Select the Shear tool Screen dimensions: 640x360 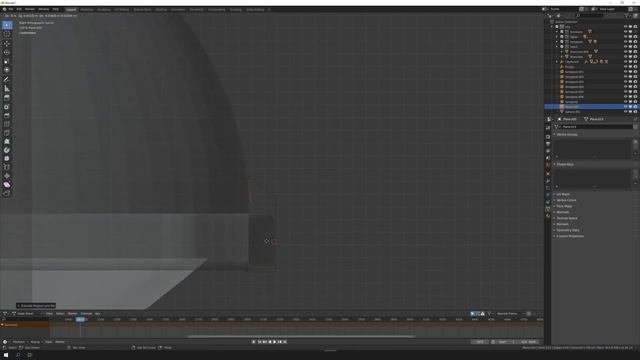coord(7,184)
